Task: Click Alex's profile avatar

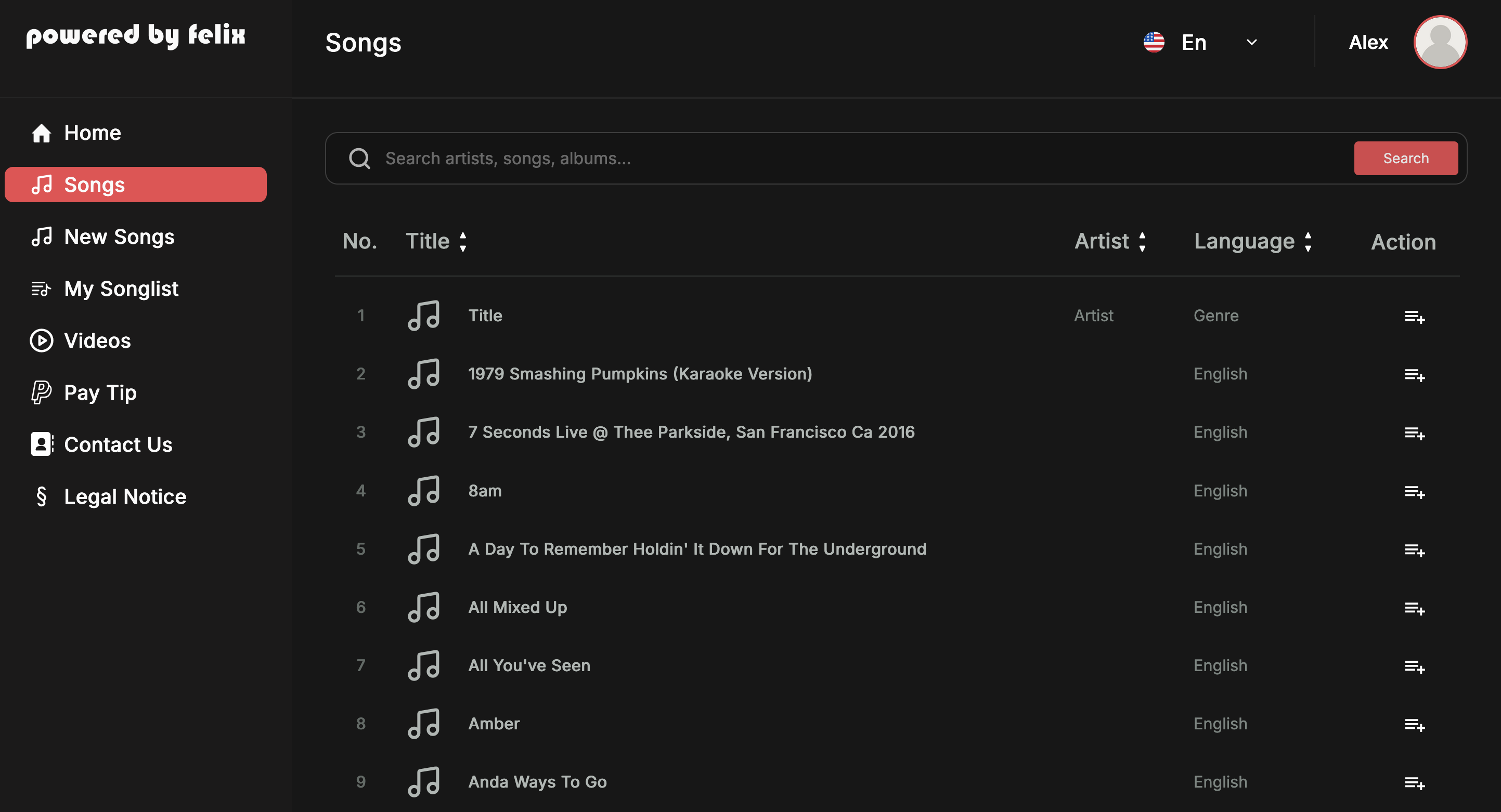Action: point(1440,42)
